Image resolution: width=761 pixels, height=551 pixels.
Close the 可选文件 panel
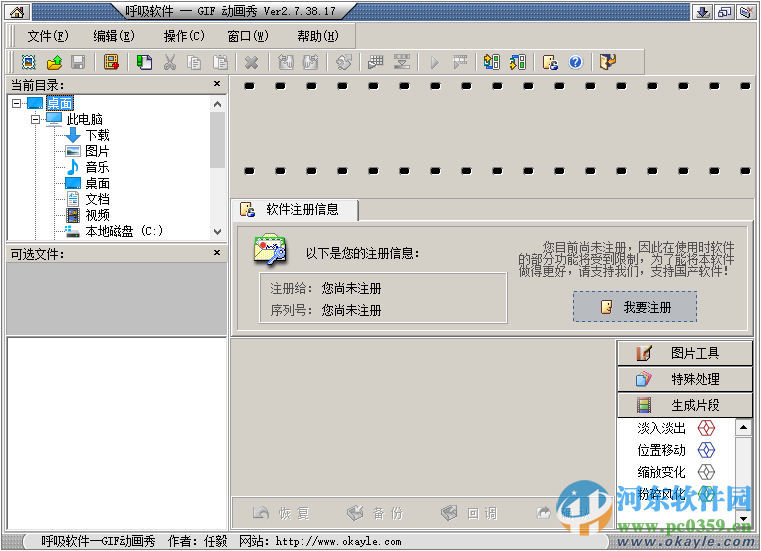[217, 252]
